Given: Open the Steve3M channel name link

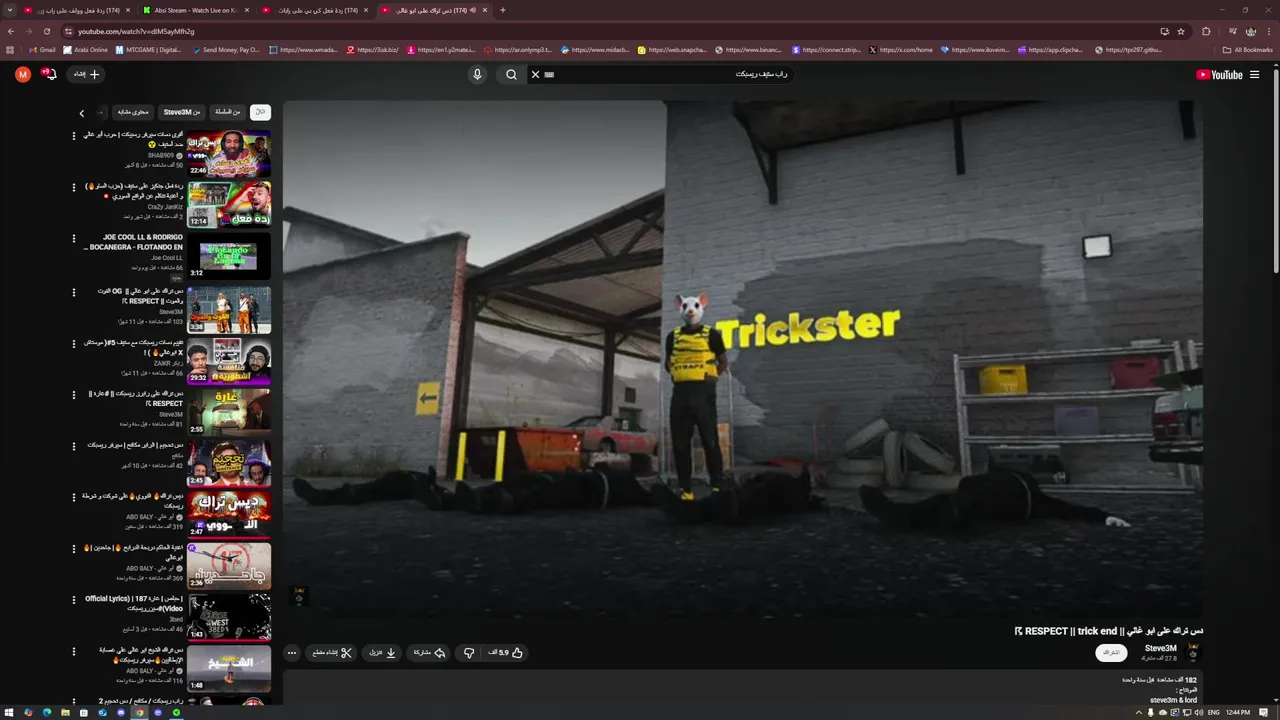Looking at the screenshot, I should pos(1160,648).
